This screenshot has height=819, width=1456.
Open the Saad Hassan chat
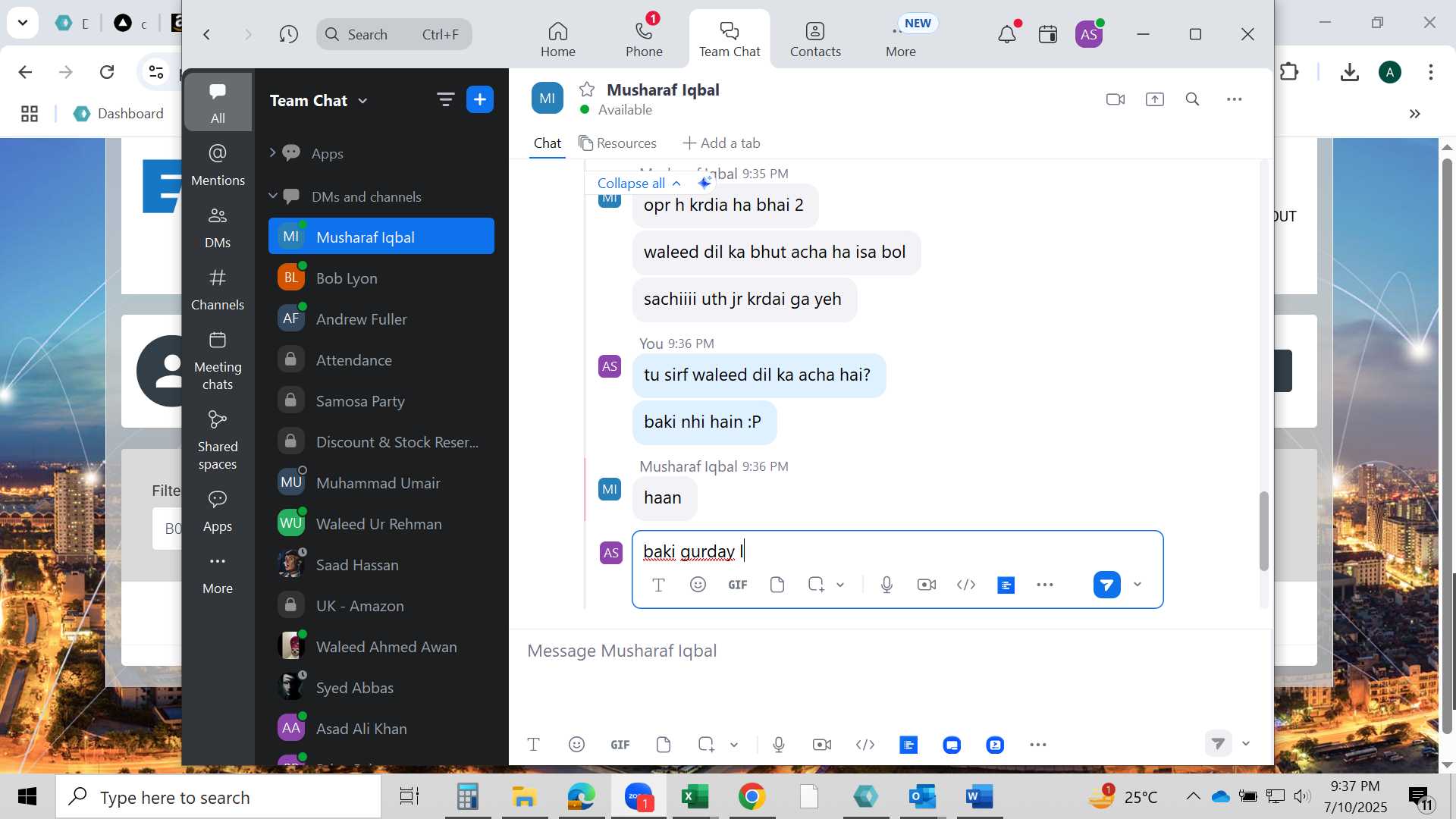(x=381, y=564)
